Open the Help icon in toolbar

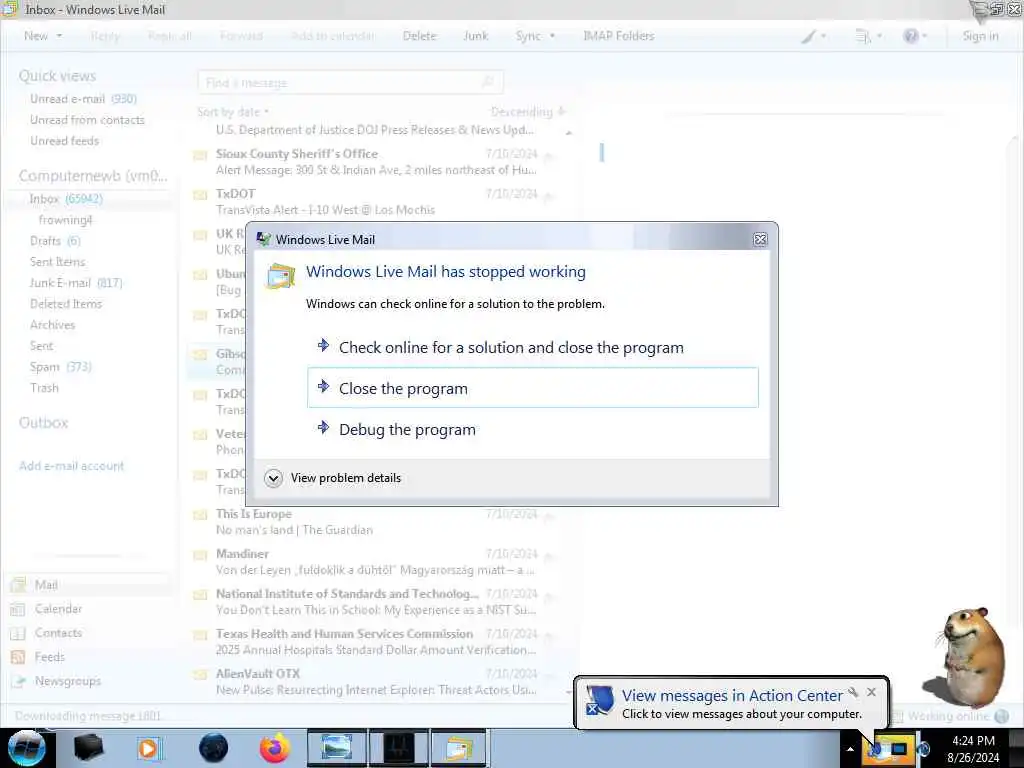click(x=911, y=36)
